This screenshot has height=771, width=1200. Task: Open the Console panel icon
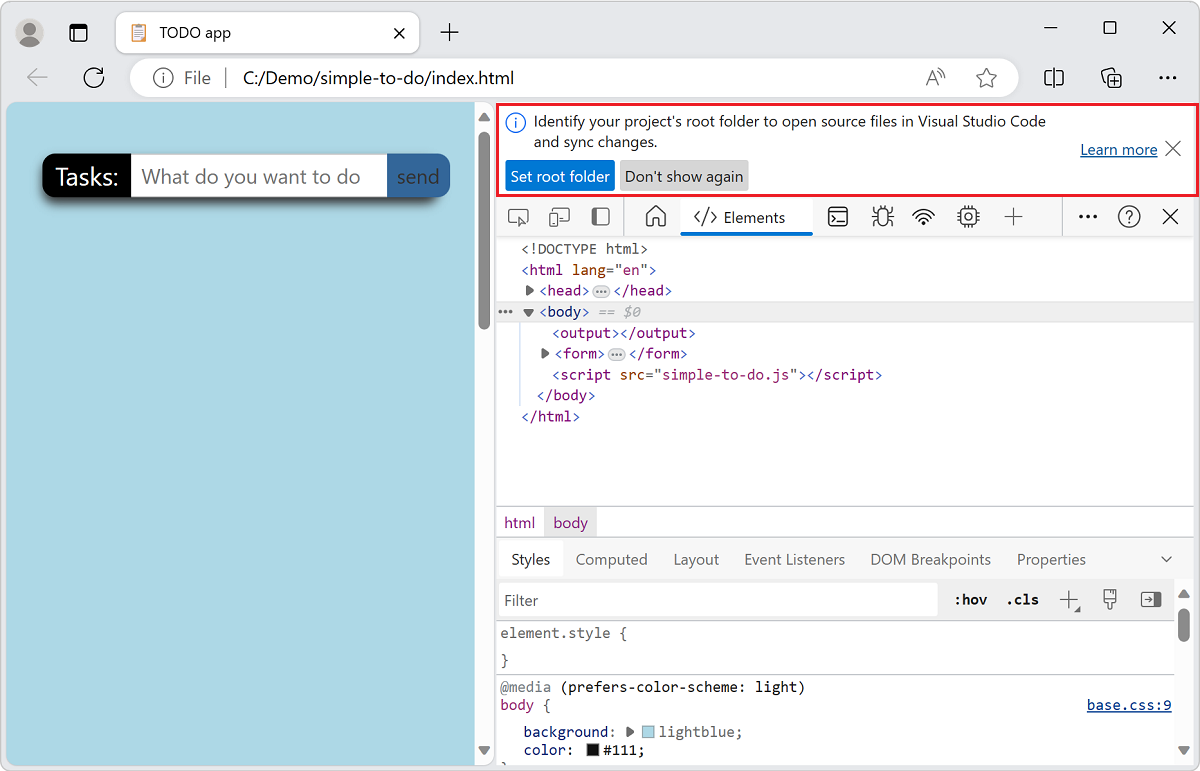tap(838, 216)
